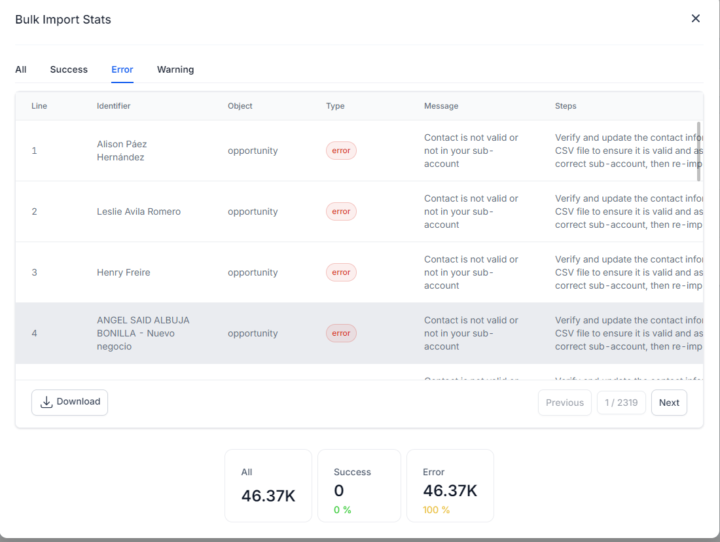Image resolution: width=720 pixels, height=542 pixels.
Task: Click the error badge for Leslie Avila Romero
Action: [341, 211]
